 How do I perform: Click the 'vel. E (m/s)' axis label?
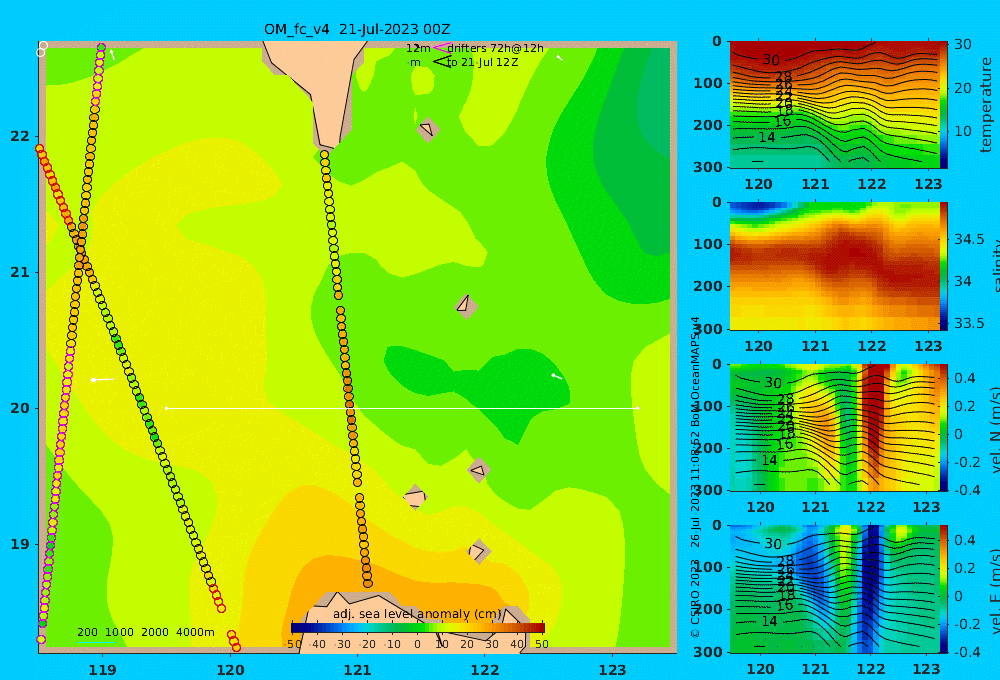995,590
